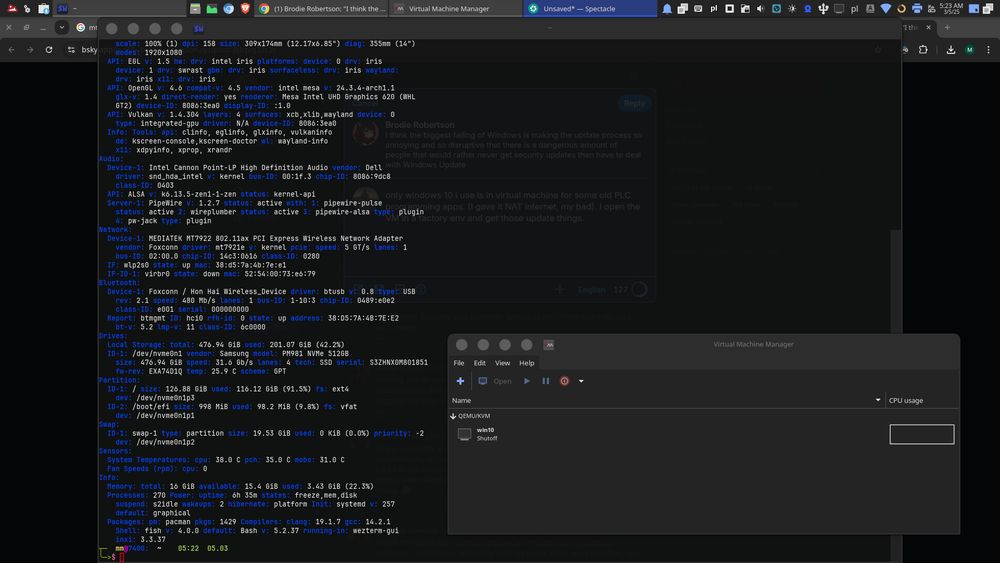This screenshot has height=563, width=1000.
Task: Switch to Spectacle taskbar entry
Action: point(590,9)
